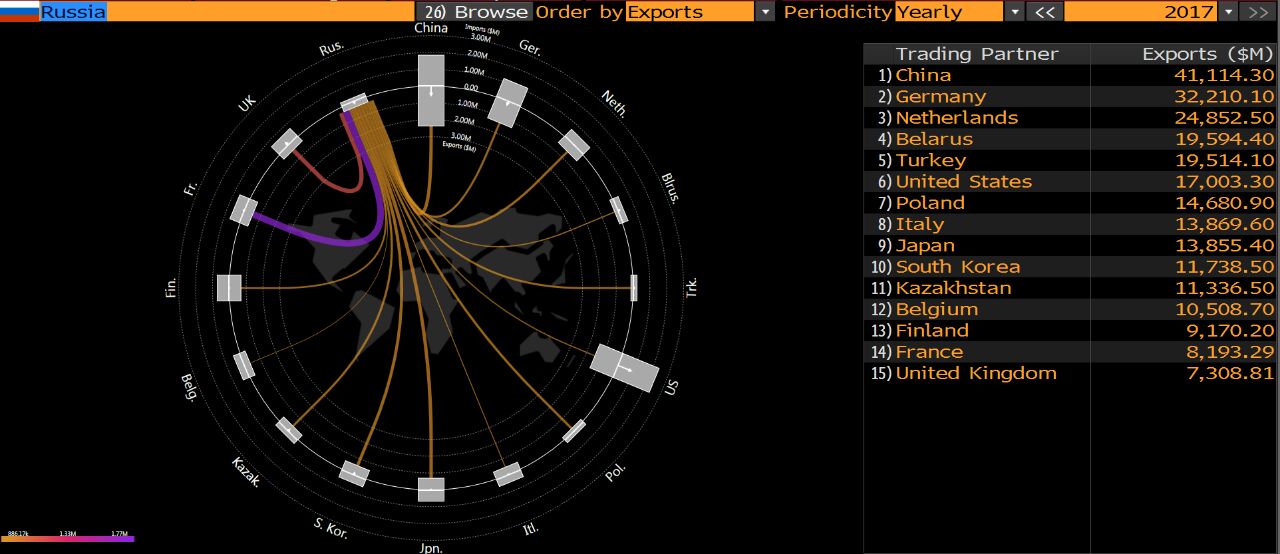Click the Fin. node bar on chart
1280x554 pixels.
[x=229, y=287]
